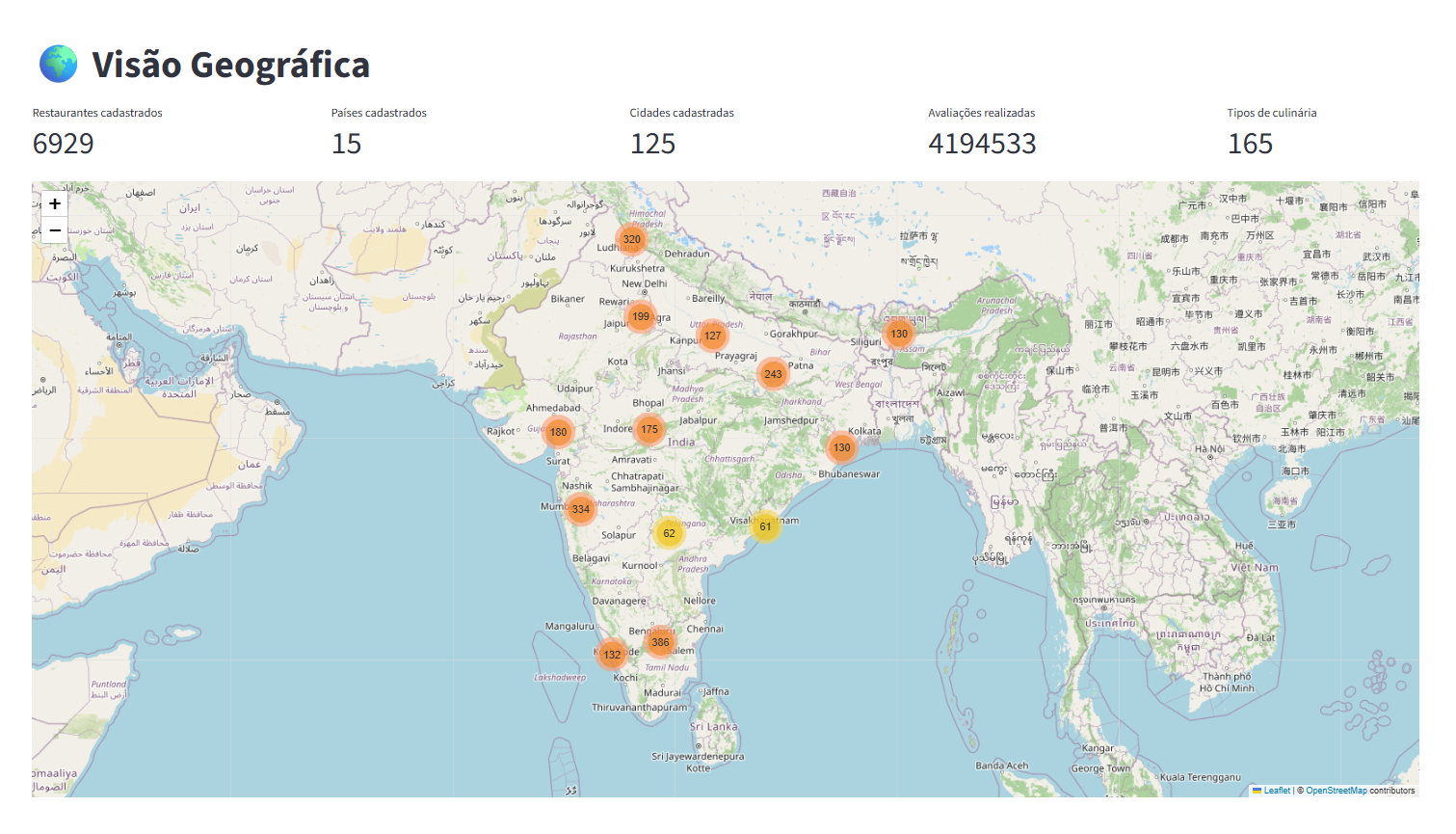Image resolution: width=1456 pixels, height=834 pixels.
Task: Zoom in the map with plus button
Action: click(55, 203)
